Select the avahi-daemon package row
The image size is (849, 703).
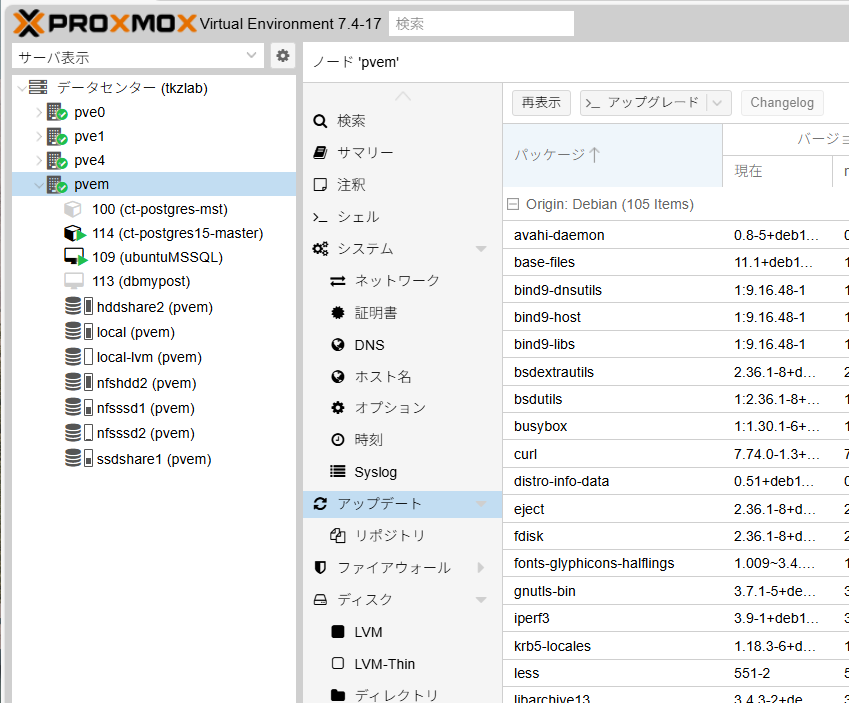pos(676,235)
